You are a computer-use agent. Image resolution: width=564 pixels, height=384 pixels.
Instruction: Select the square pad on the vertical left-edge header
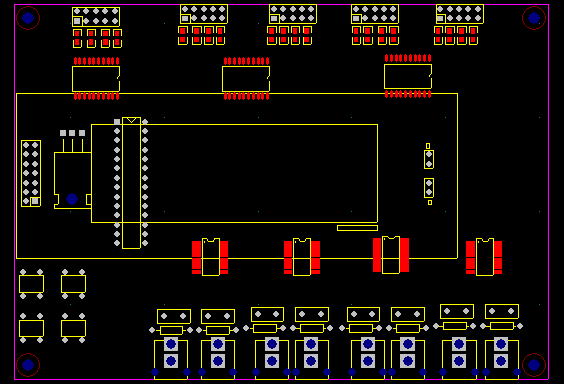tap(35, 201)
